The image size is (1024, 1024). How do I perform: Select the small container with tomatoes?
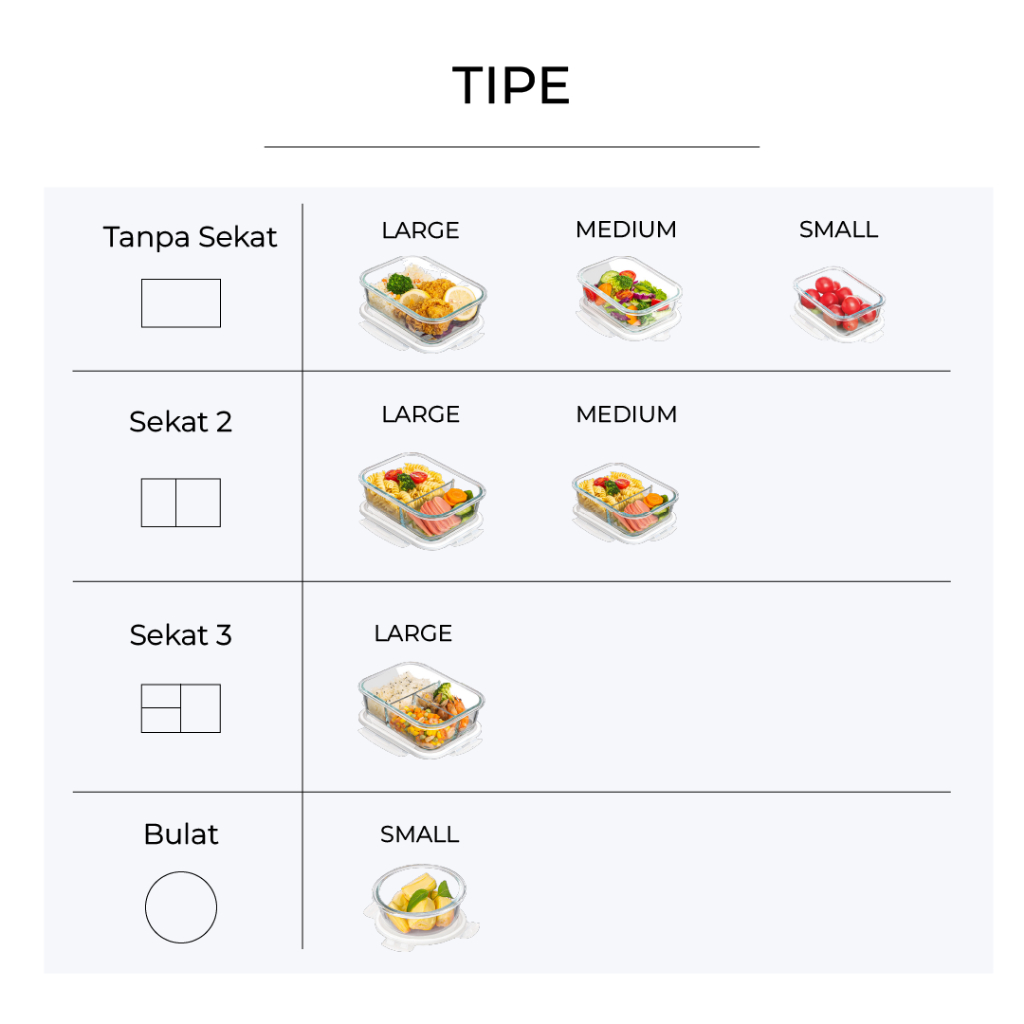pos(838,302)
